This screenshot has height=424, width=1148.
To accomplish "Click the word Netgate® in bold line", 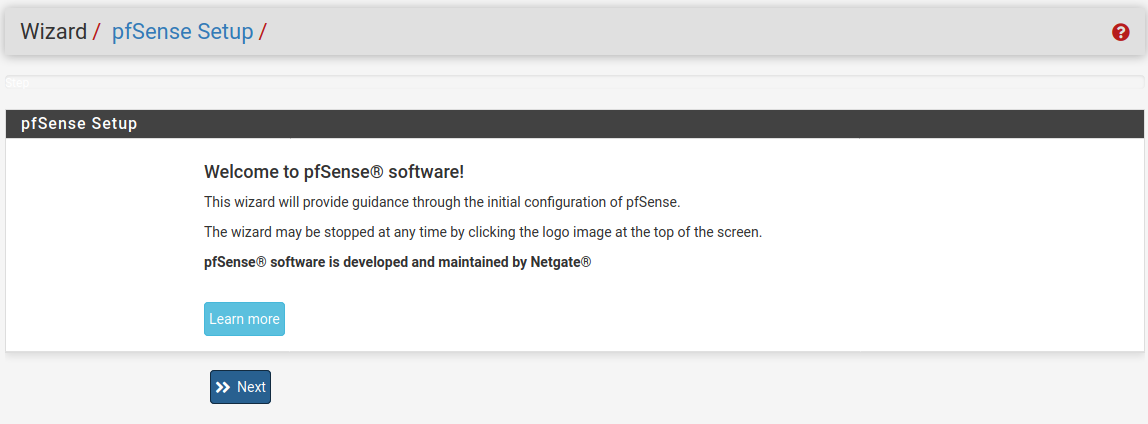I will pos(559,263).
